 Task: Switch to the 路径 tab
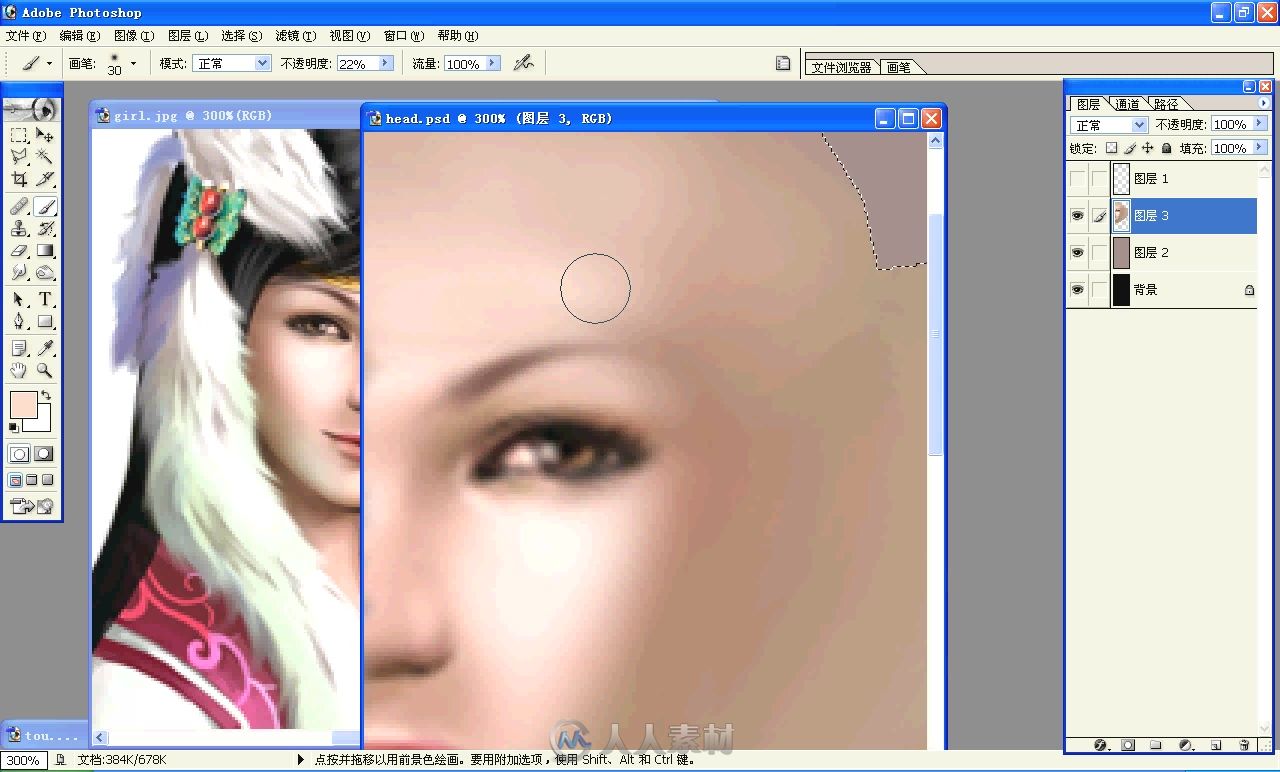coord(1166,104)
